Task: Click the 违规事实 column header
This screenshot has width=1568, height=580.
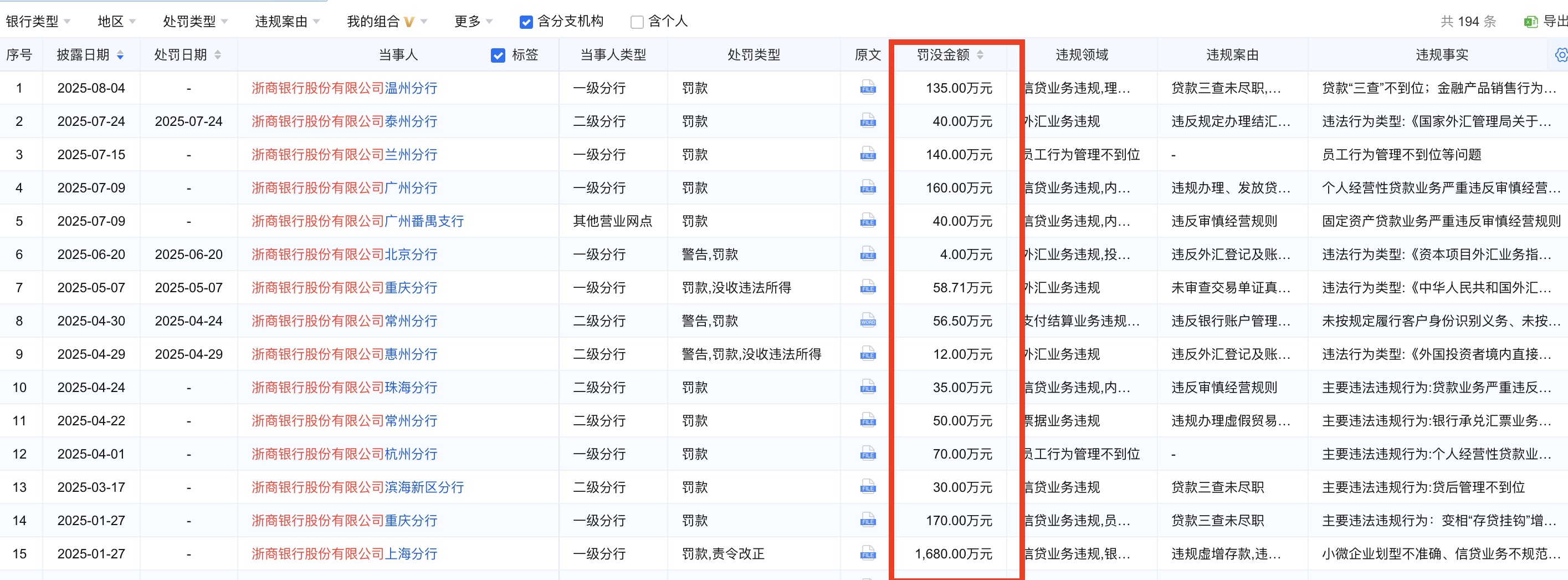Action: 1441,55
